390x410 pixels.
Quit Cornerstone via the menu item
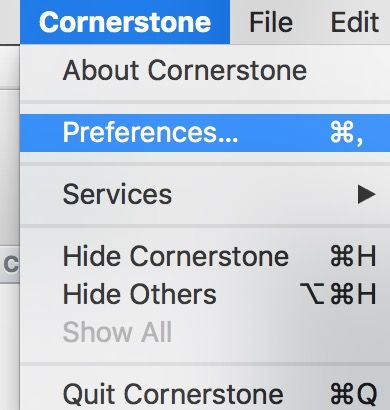(x=205, y=394)
